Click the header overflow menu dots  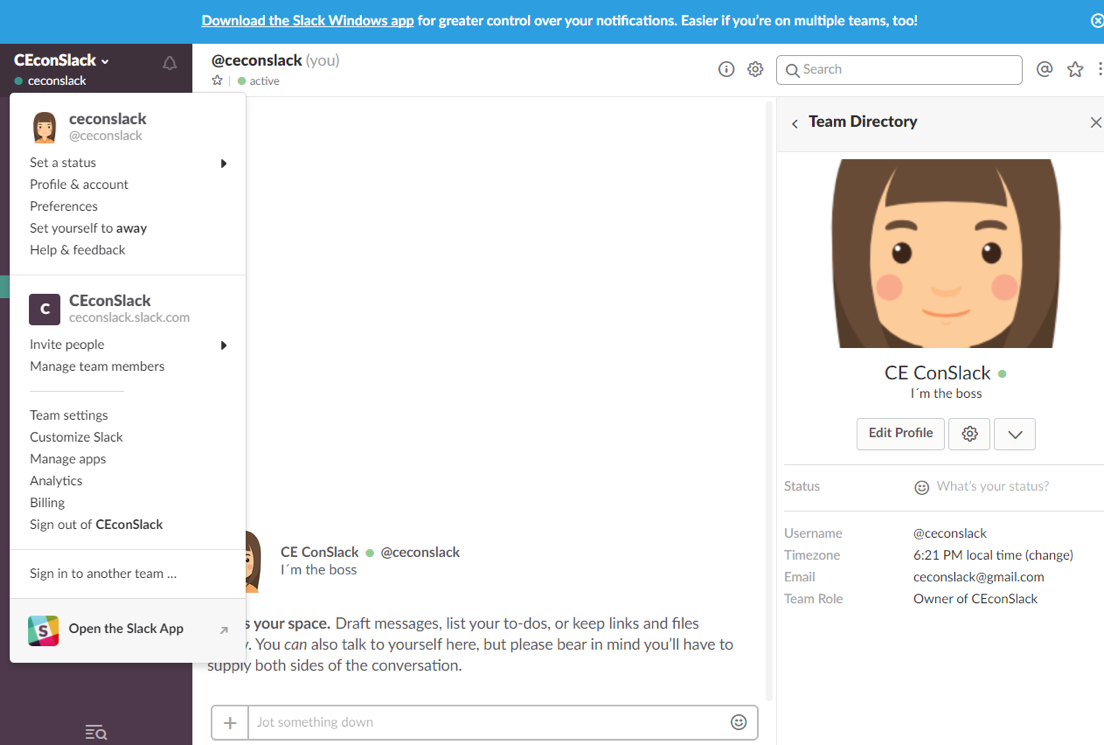point(1099,69)
